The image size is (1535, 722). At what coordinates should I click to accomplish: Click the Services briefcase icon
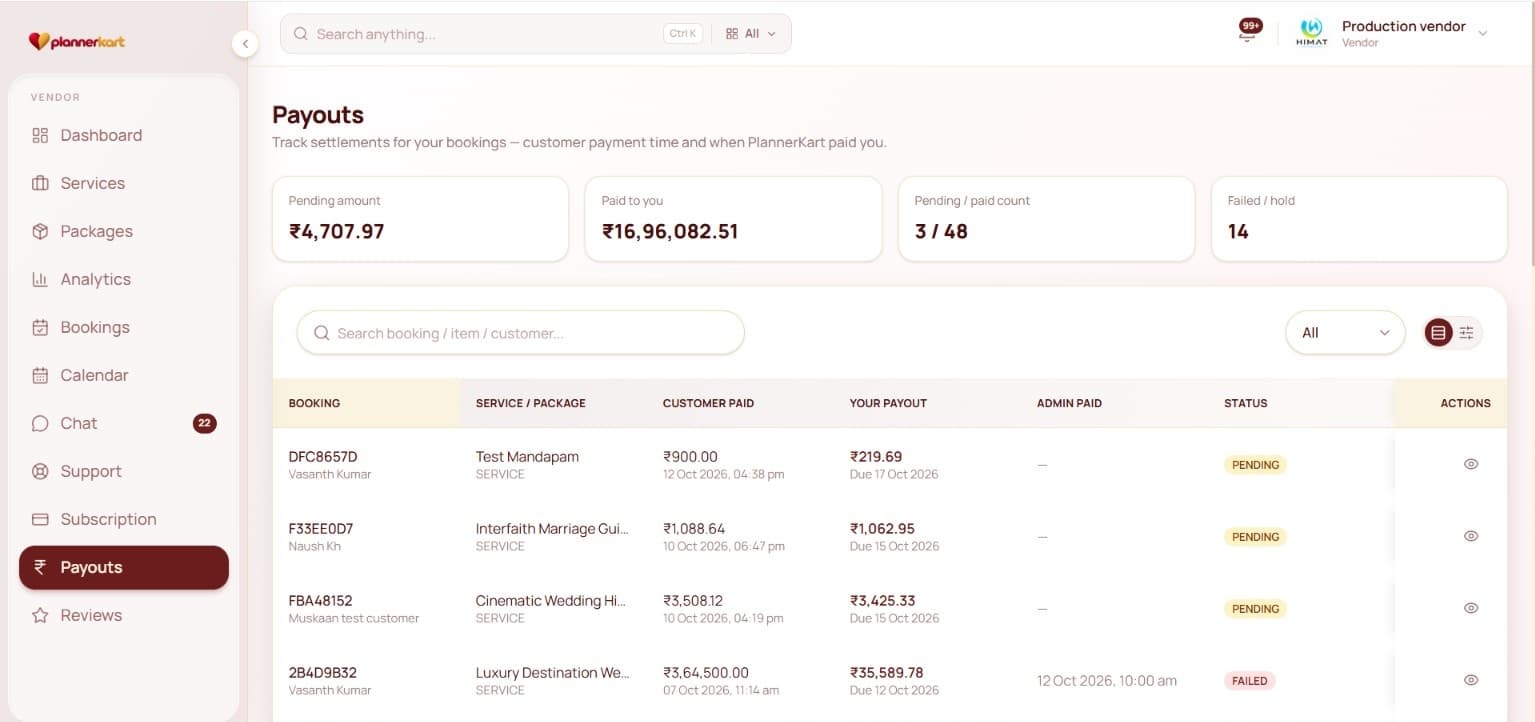(x=40, y=183)
